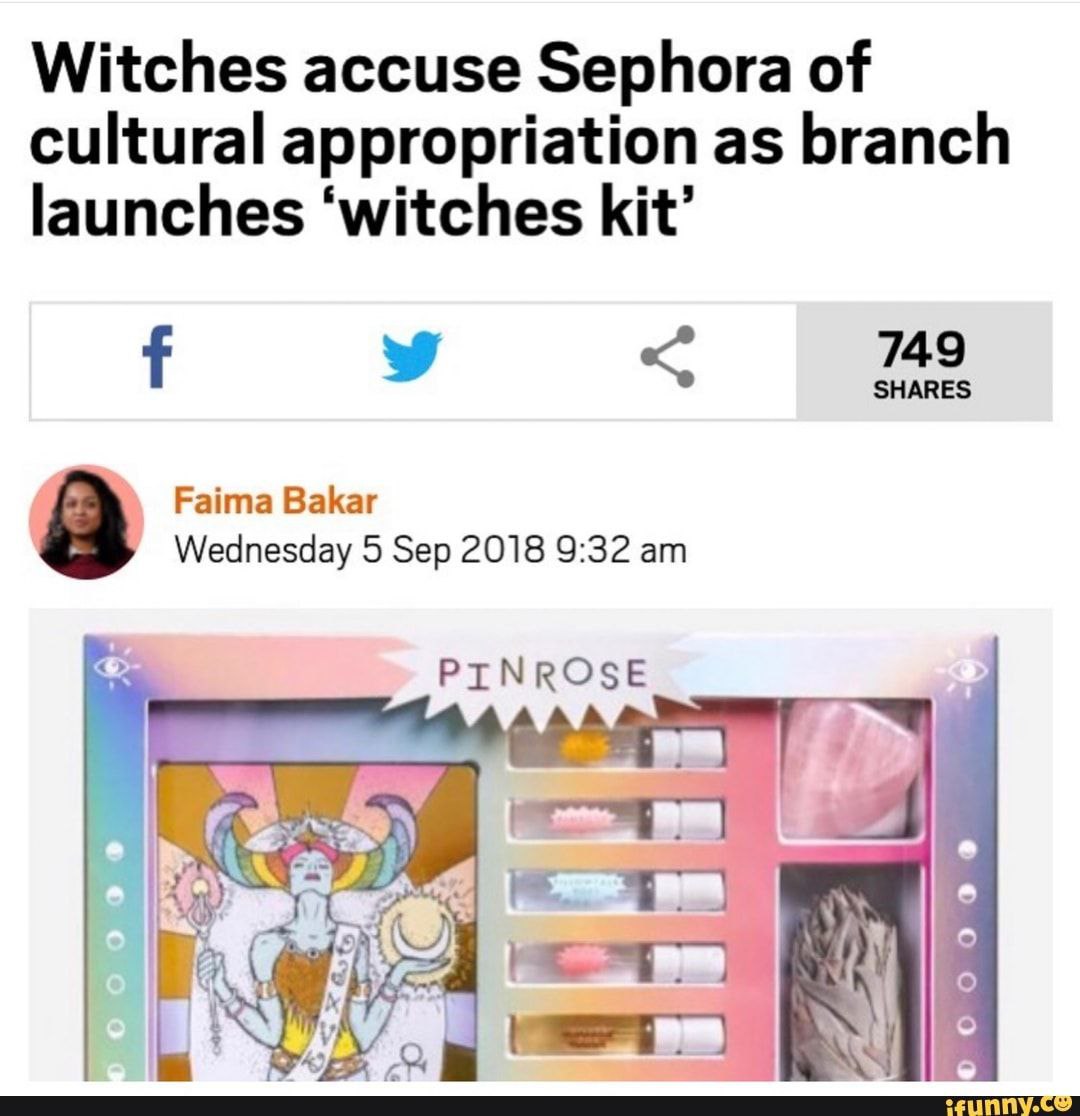Click the rose quartz crystal in image

pos(851,769)
